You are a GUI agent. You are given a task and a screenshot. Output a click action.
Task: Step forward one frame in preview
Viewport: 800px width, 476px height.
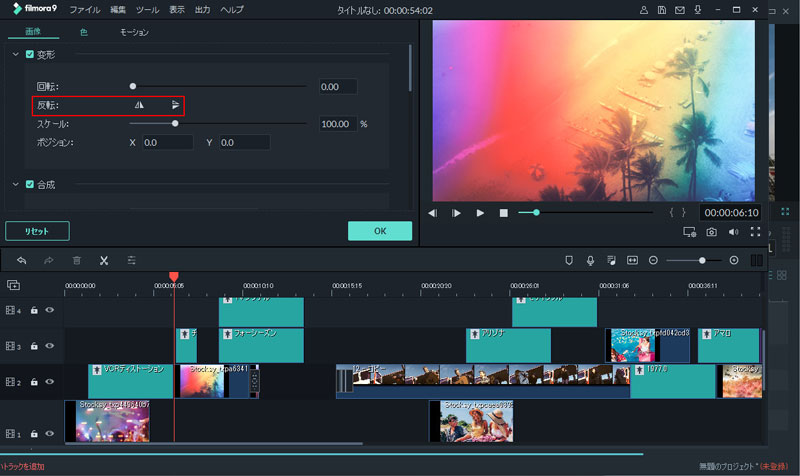click(456, 213)
